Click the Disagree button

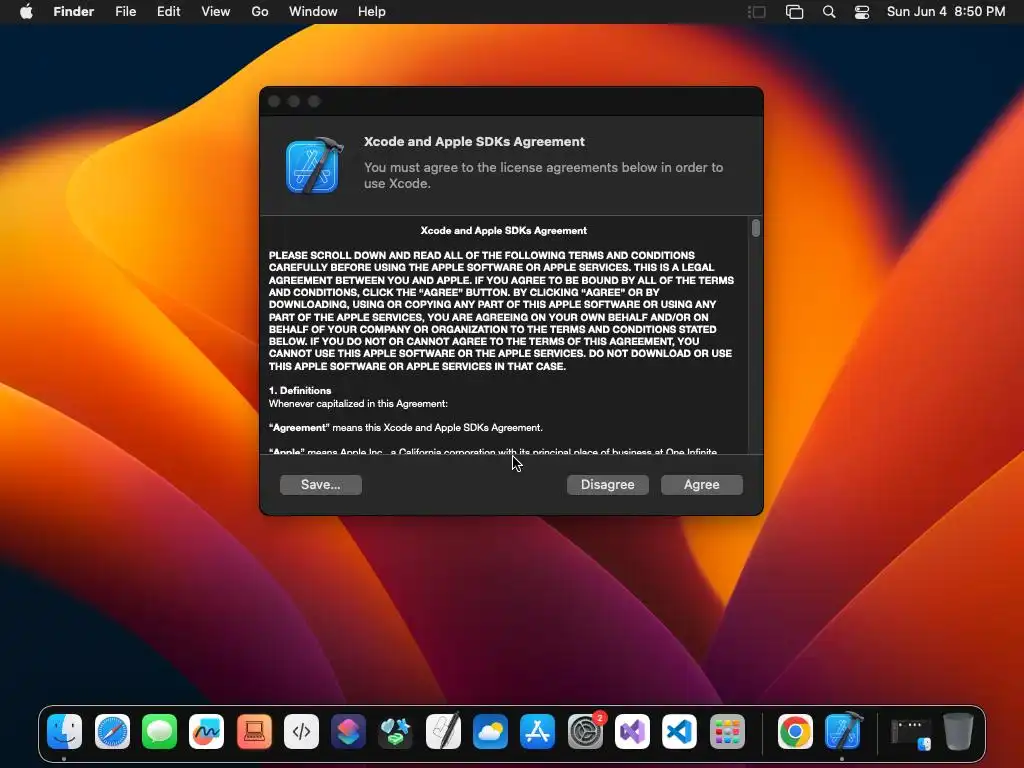tap(607, 485)
